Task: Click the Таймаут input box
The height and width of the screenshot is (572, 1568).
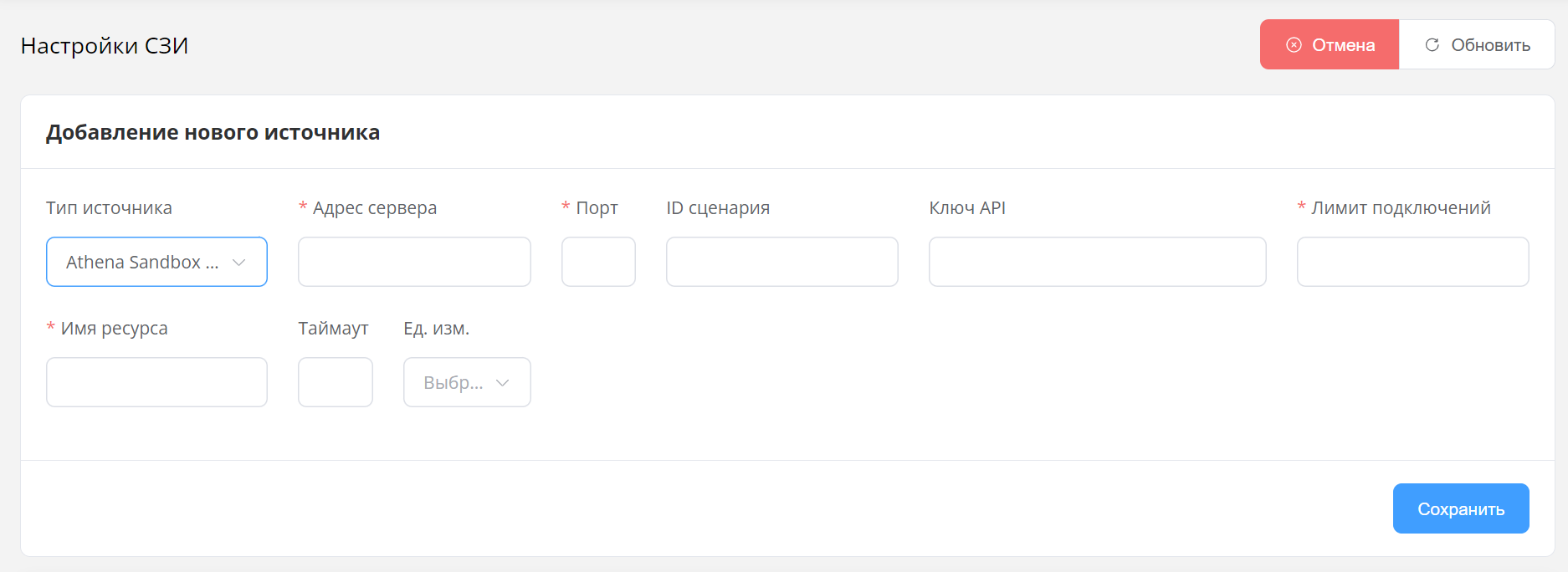Action: (336, 383)
